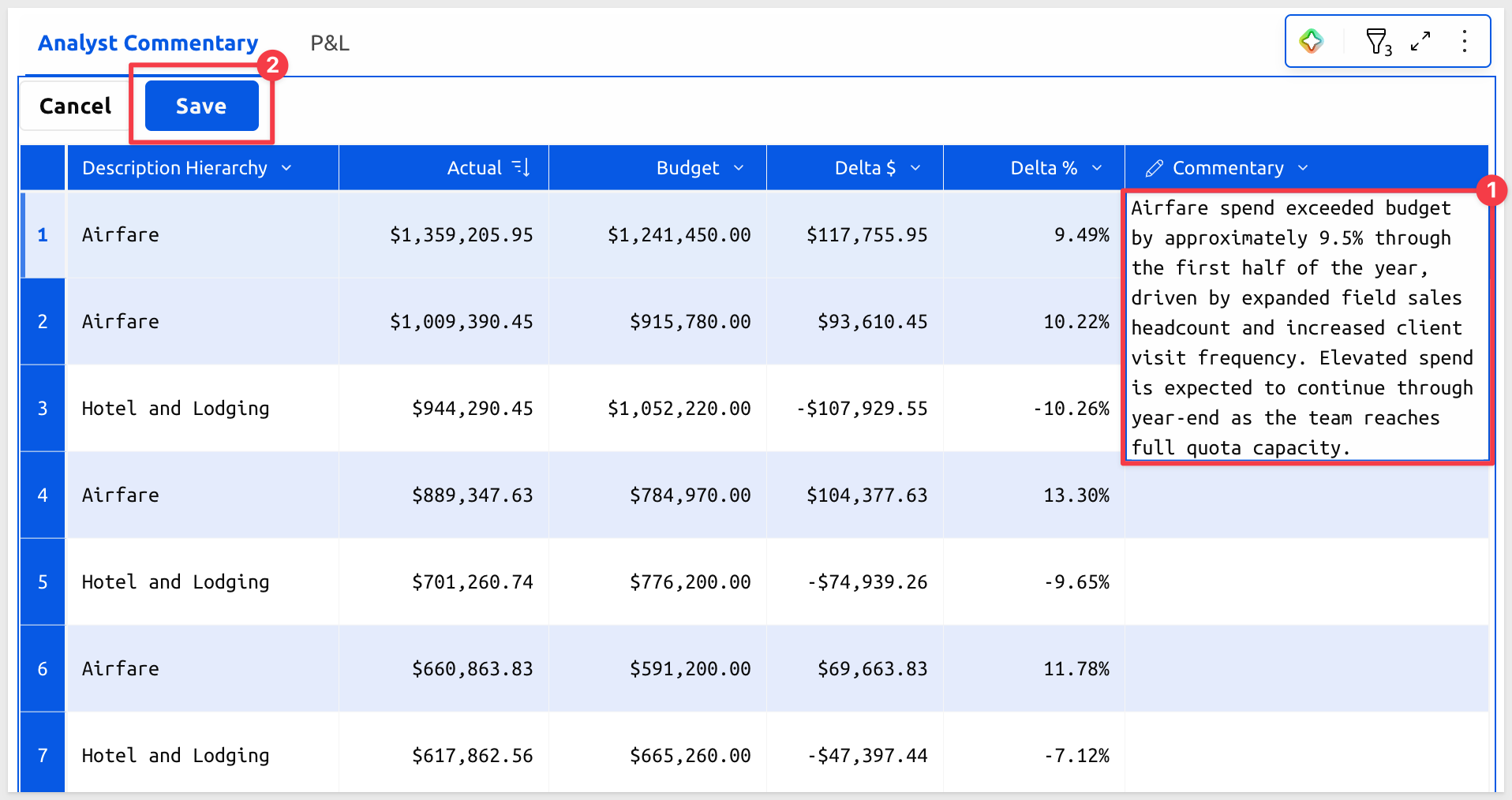Select row number 5 header
The height and width of the screenshot is (800, 1512).
43,581
